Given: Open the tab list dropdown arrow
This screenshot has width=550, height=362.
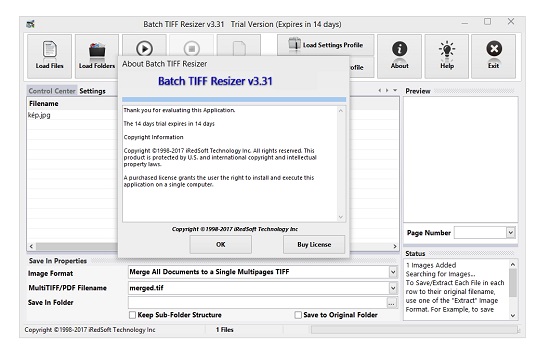Looking at the screenshot, I should tap(395, 90).
